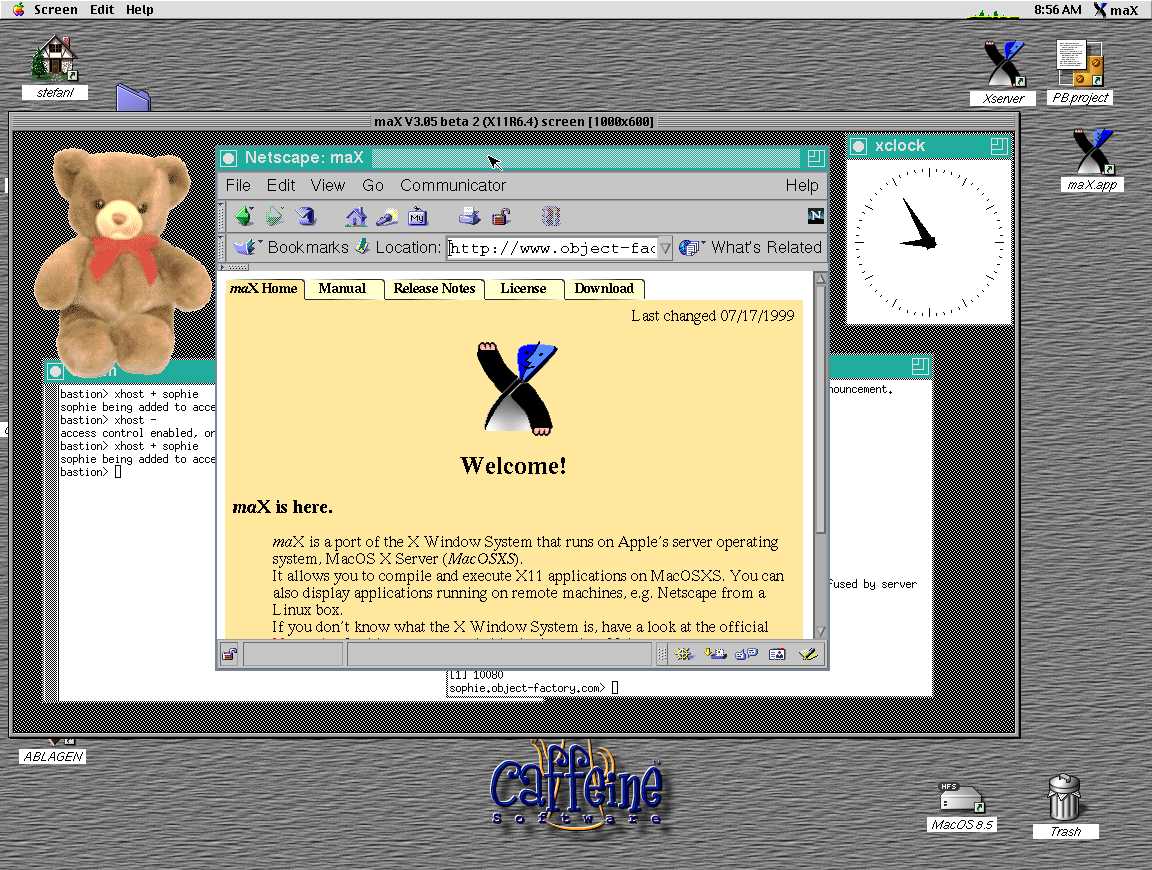This screenshot has height=870, width=1152.
Task: Open the Communicator menu
Action: [x=453, y=185]
